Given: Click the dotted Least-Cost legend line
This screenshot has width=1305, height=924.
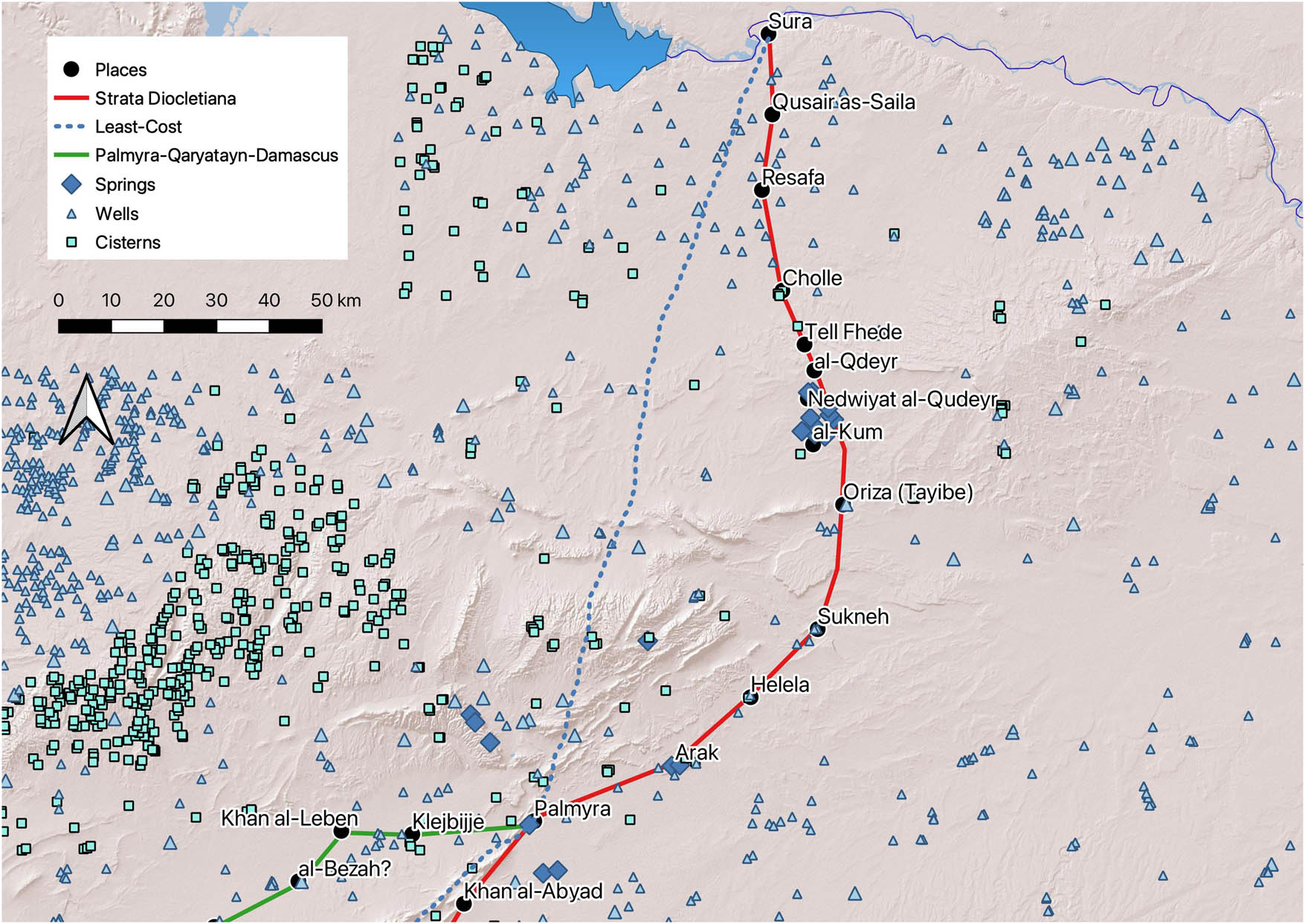Looking at the screenshot, I should [71, 127].
